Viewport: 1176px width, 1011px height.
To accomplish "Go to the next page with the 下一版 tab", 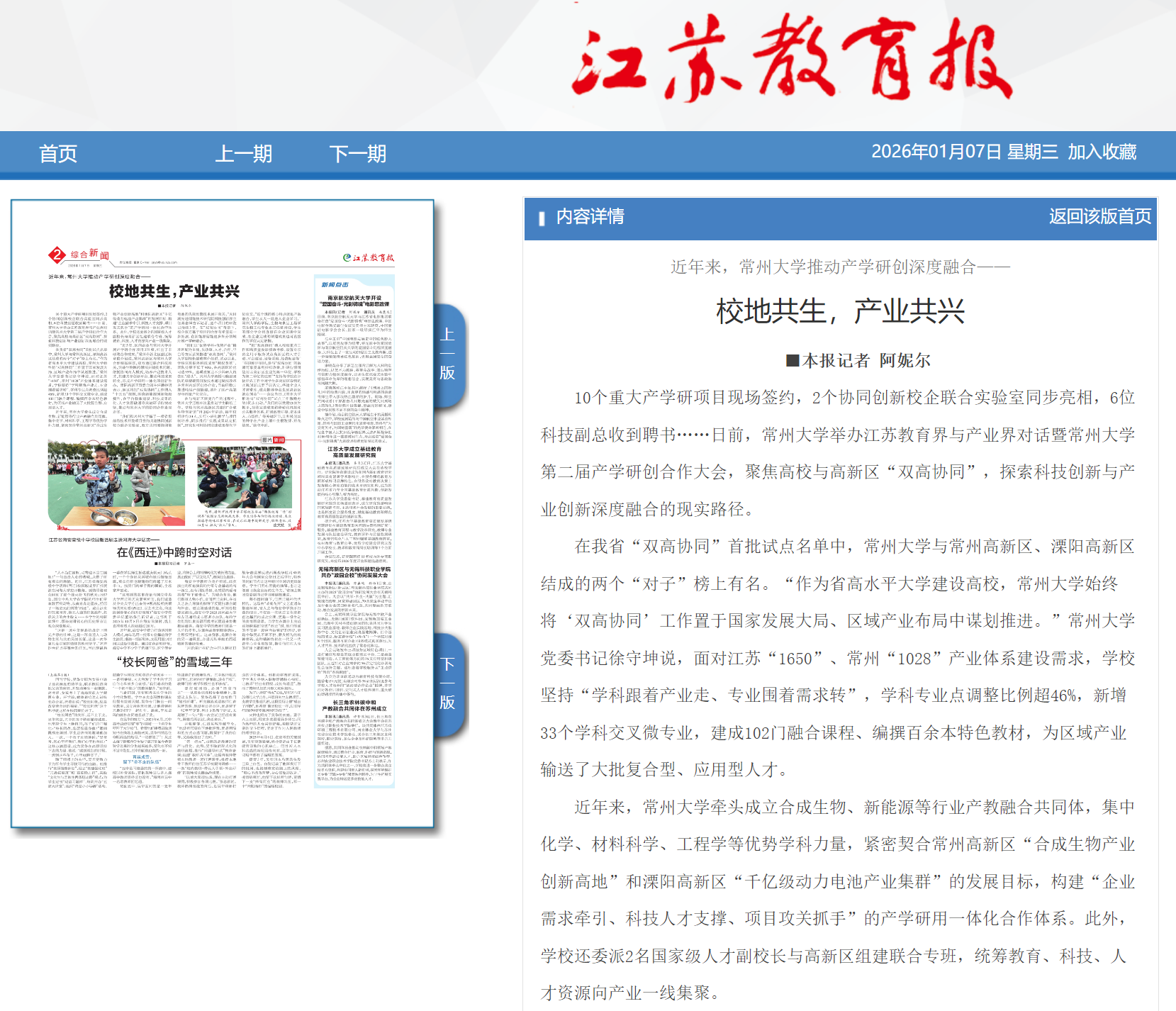I will [x=447, y=683].
